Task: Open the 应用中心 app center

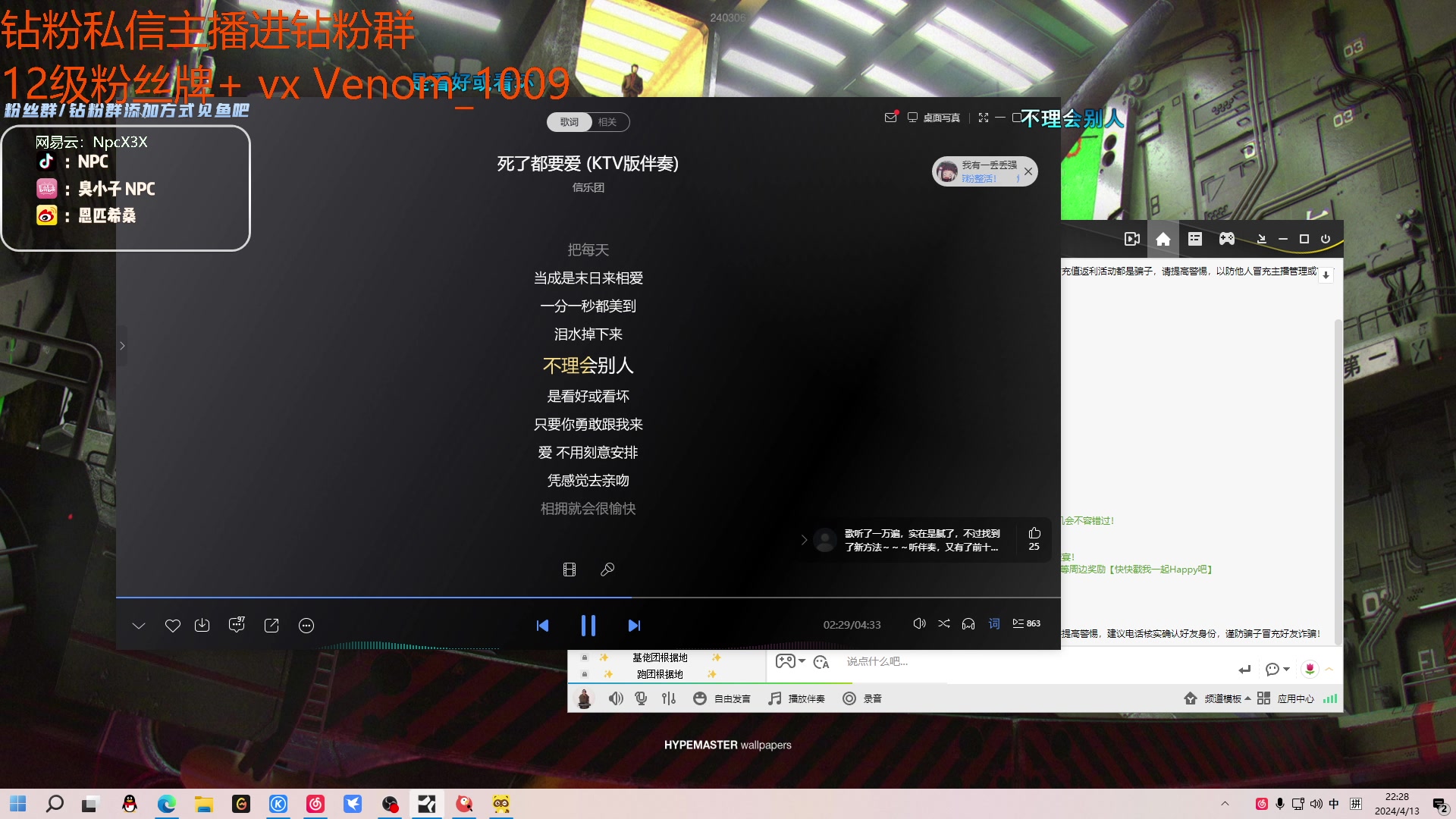Action: pyautogui.click(x=1286, y=698)
